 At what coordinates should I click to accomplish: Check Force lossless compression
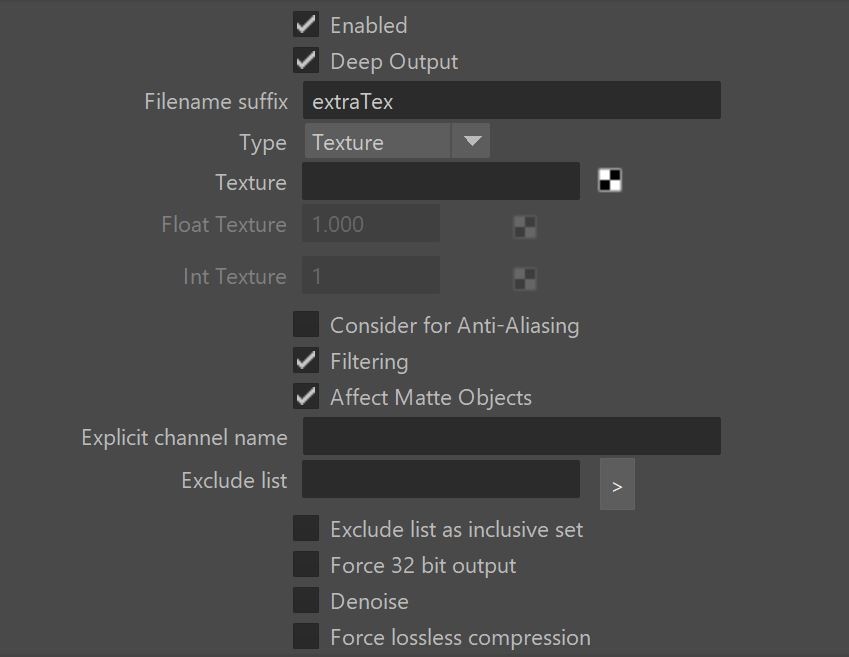click(x=306, y=636)
